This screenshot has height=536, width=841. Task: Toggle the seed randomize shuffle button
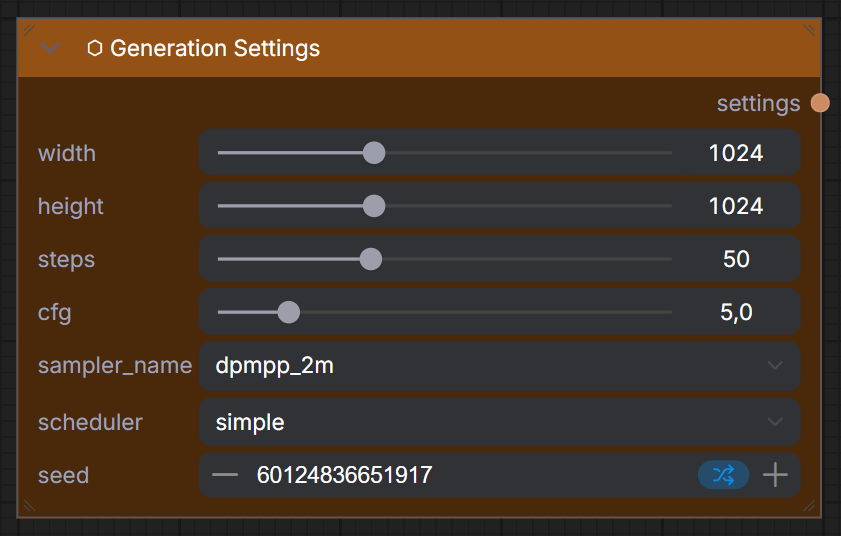724,475
